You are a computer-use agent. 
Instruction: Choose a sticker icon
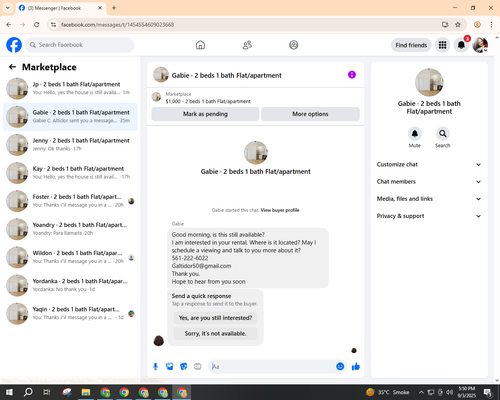tap(184, 367)
